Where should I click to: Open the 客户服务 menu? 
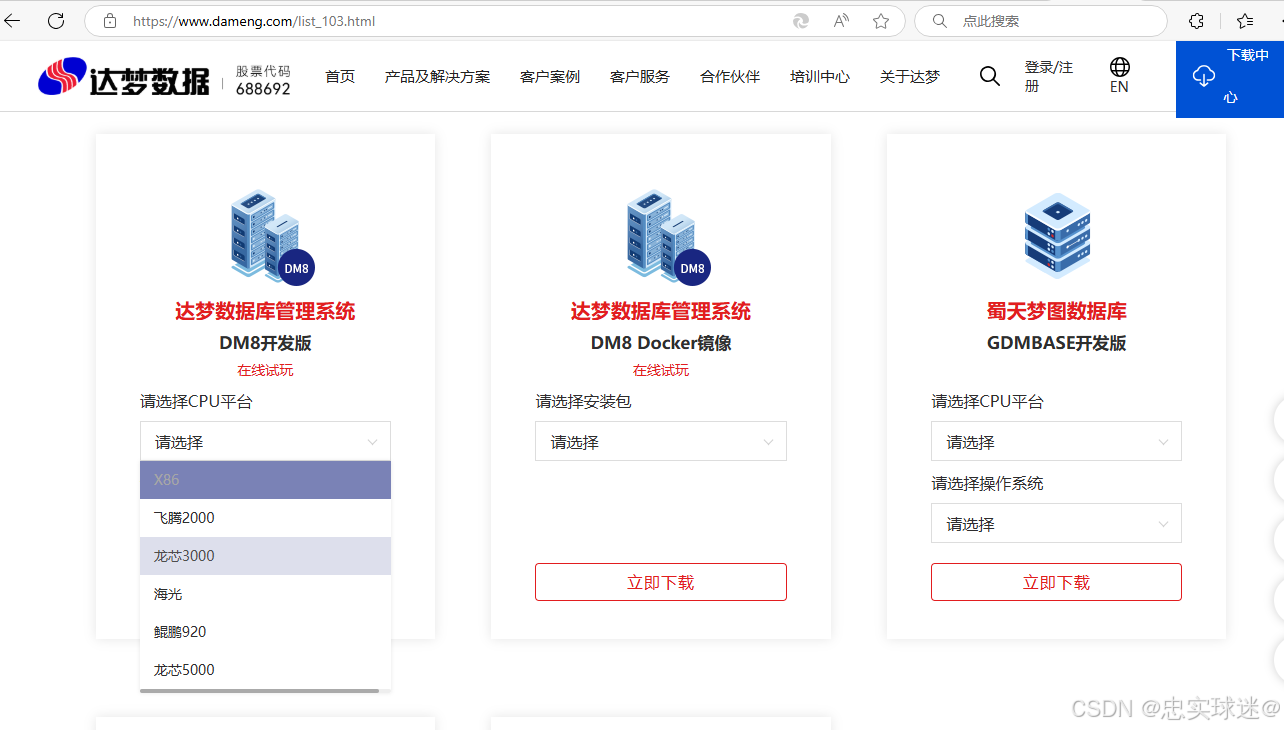click(x=640, y=77)
